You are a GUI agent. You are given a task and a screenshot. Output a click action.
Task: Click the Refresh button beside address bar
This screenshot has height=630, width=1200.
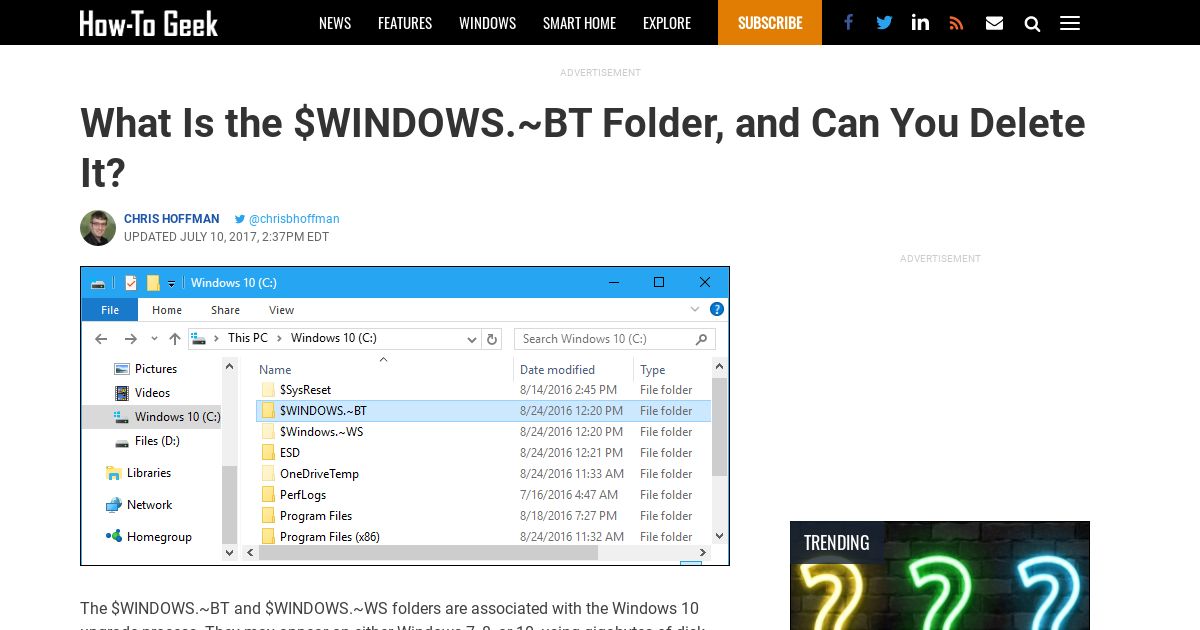tap(492, 339)
